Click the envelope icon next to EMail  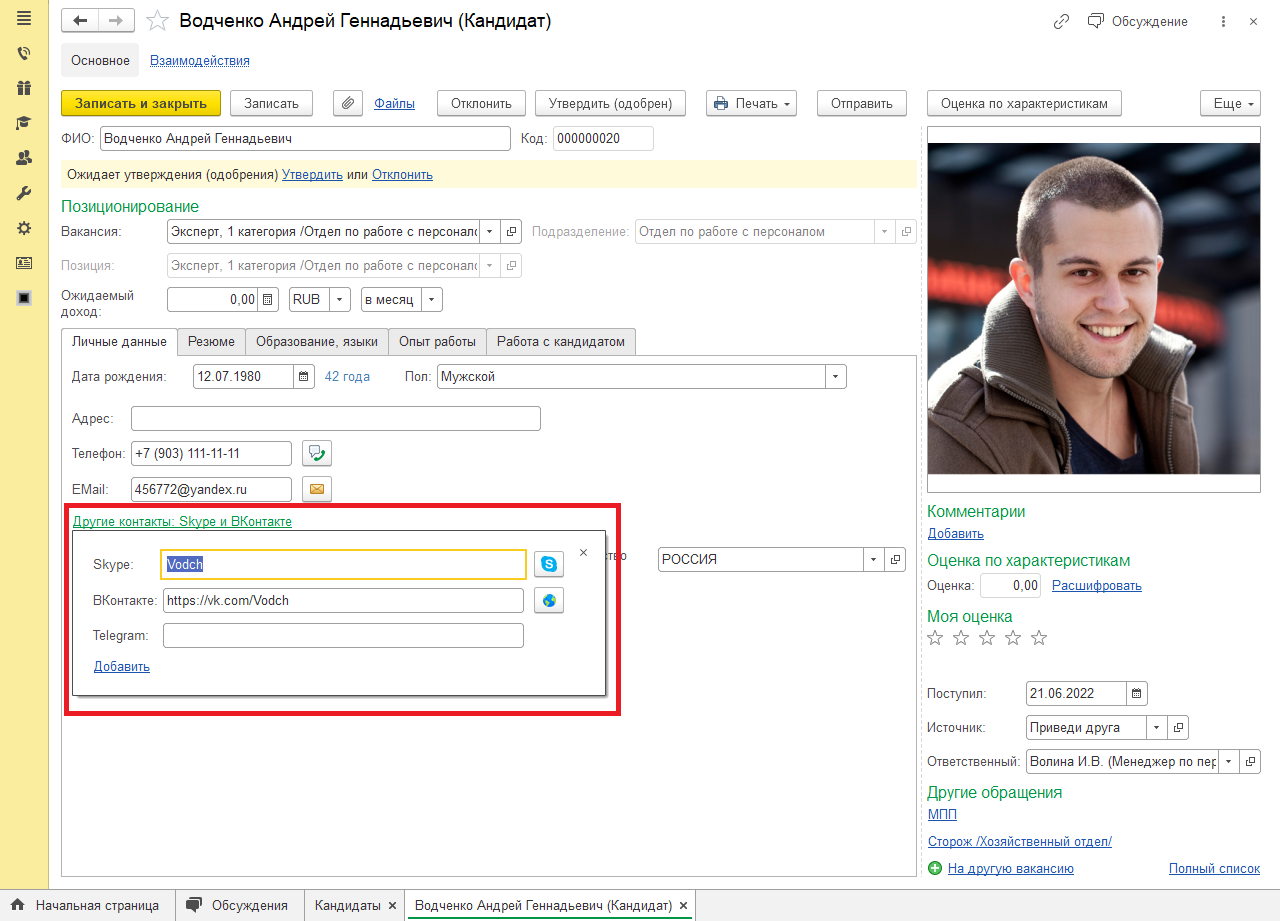317,489
